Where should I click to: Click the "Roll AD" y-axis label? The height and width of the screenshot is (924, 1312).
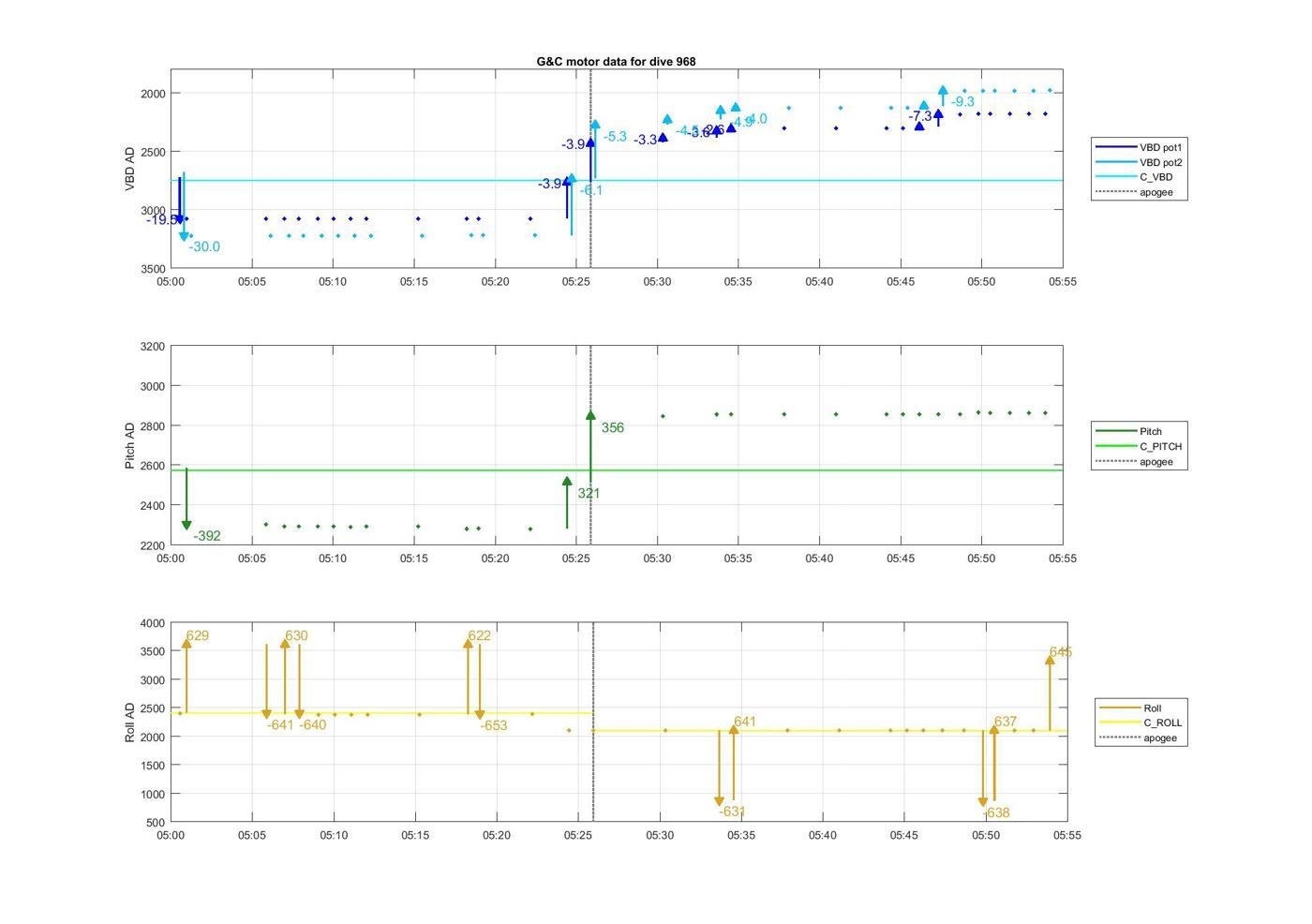point(131,723)
